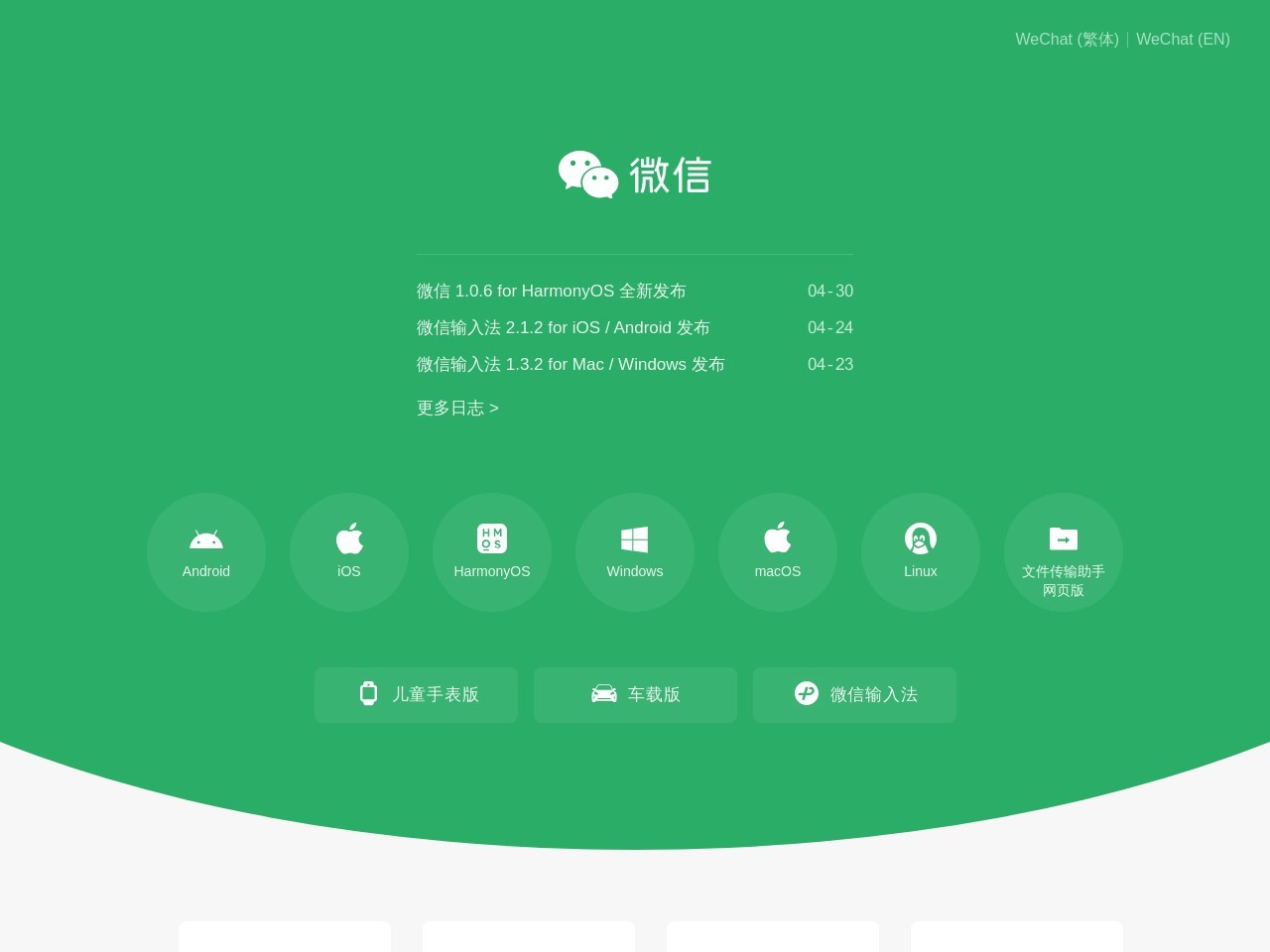Screen dimensions: 1270x952
Task: Open 微信 1.0.6 for HarmonyOS news
Action: coord(552,291)
